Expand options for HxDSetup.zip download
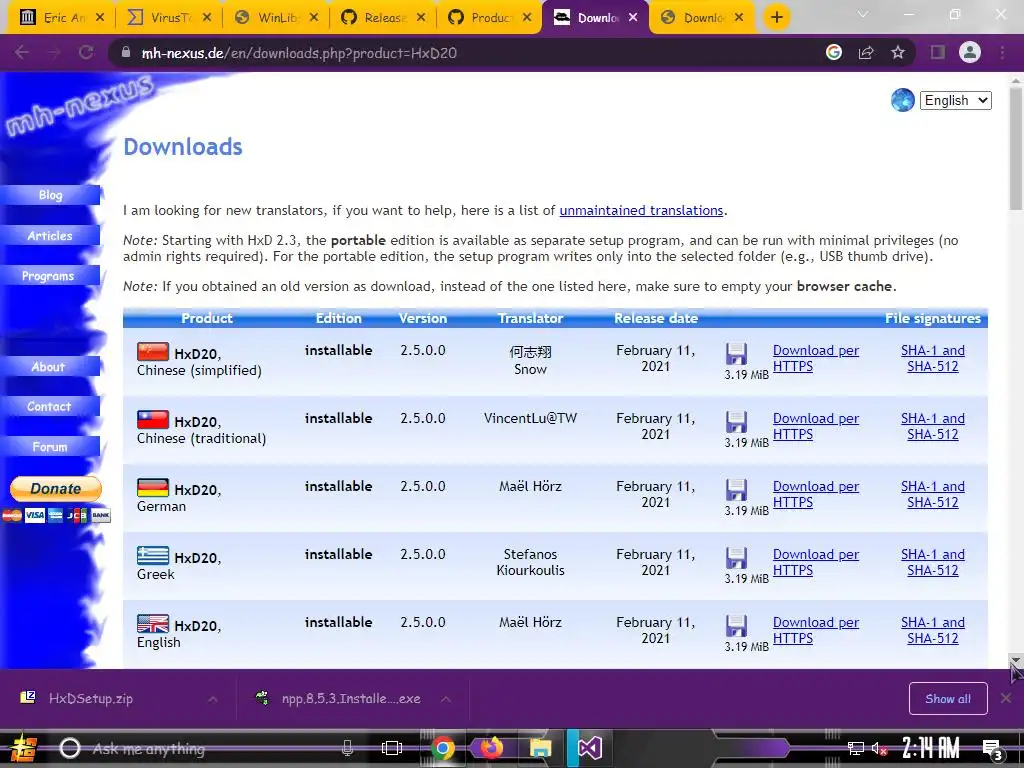The width and height of the screenshot is (1024, 768). (213, 699)
